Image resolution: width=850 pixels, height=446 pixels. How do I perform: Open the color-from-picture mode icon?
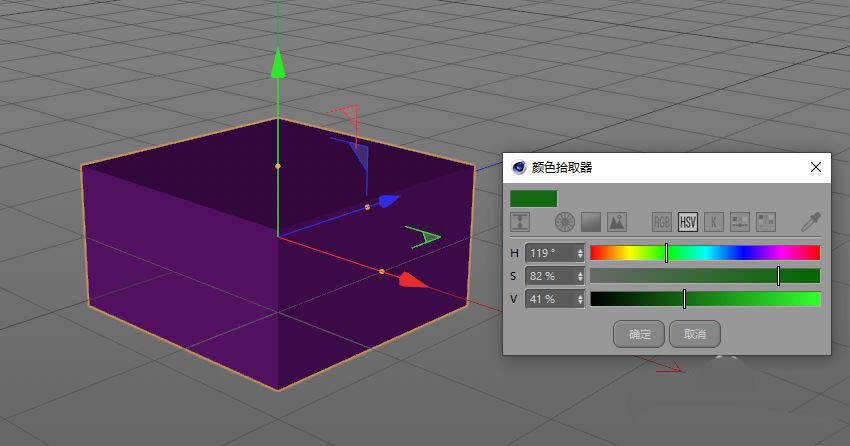[x=617, y=222]
